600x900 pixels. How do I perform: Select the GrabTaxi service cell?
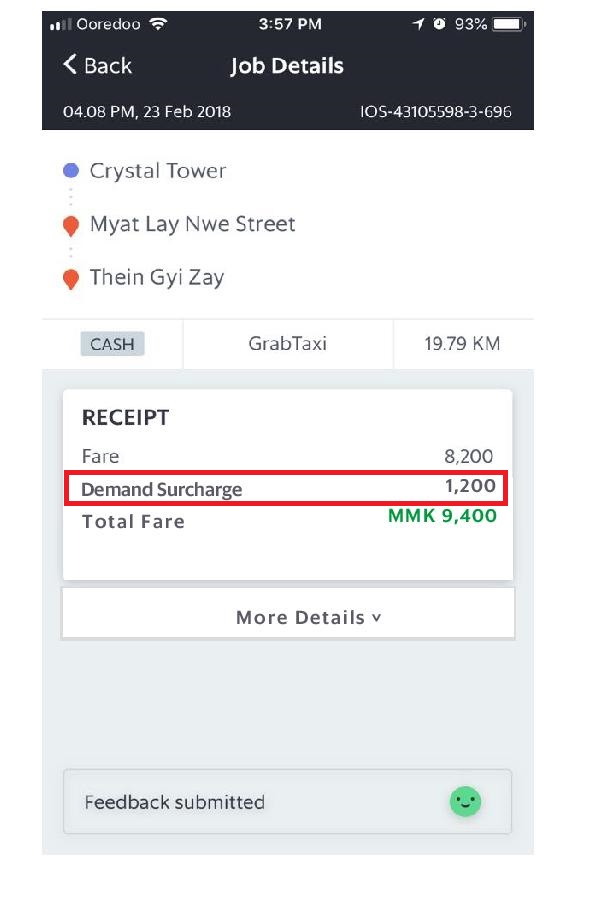tap(287, 344)
